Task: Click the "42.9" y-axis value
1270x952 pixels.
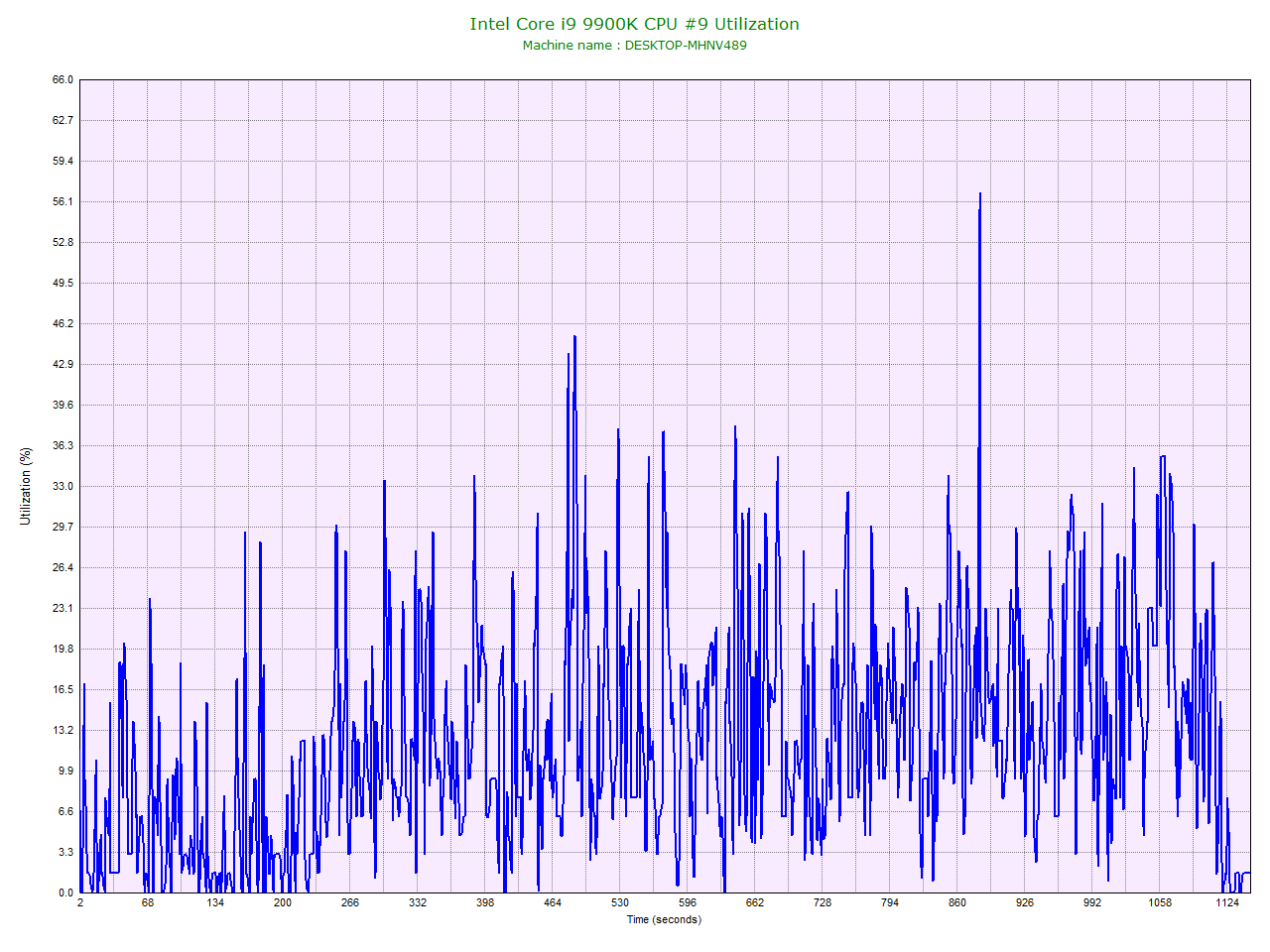Action: [63, 365]
